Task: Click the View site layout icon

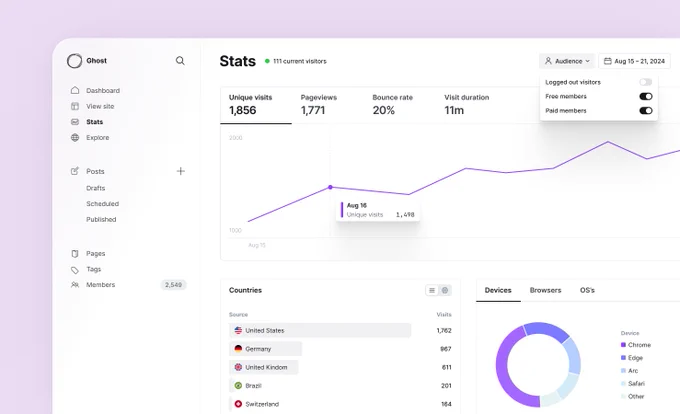Action: [75, 106]
